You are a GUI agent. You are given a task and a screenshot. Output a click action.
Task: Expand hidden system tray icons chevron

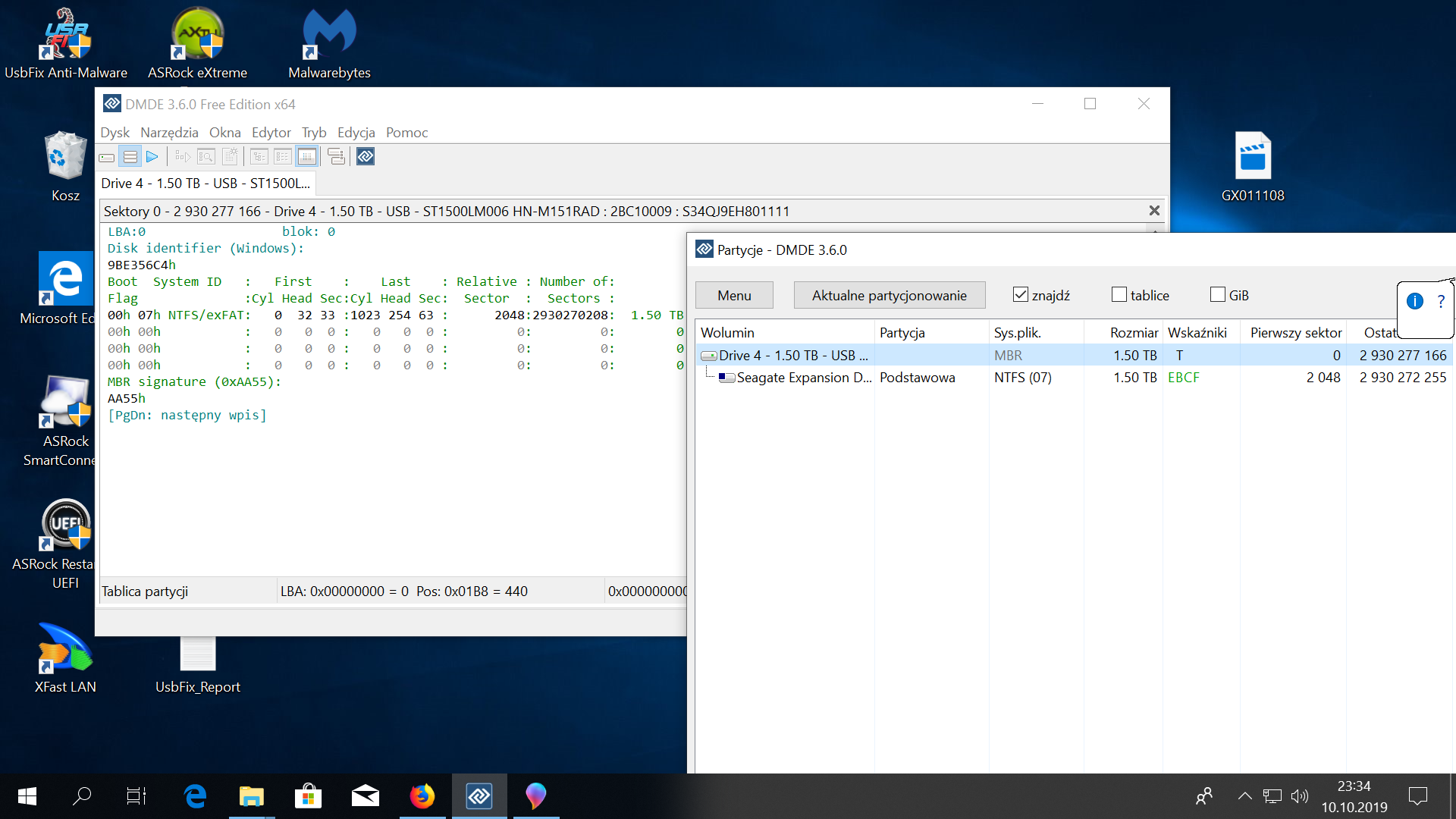(x=1244, y=796)
